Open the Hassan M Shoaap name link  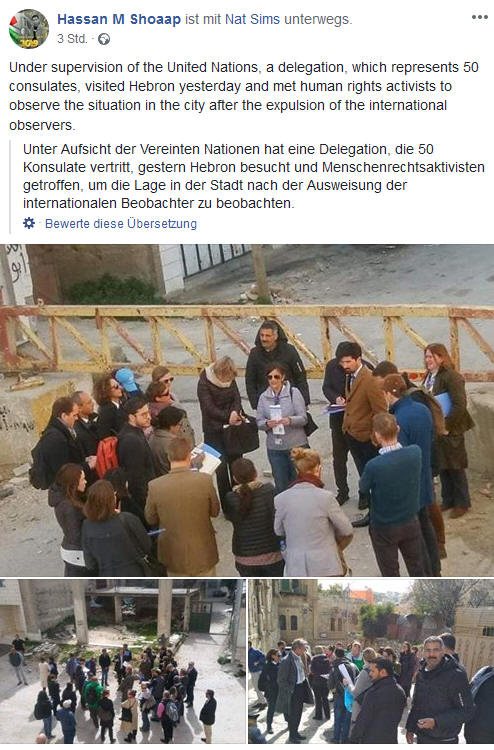coord(119,19)
